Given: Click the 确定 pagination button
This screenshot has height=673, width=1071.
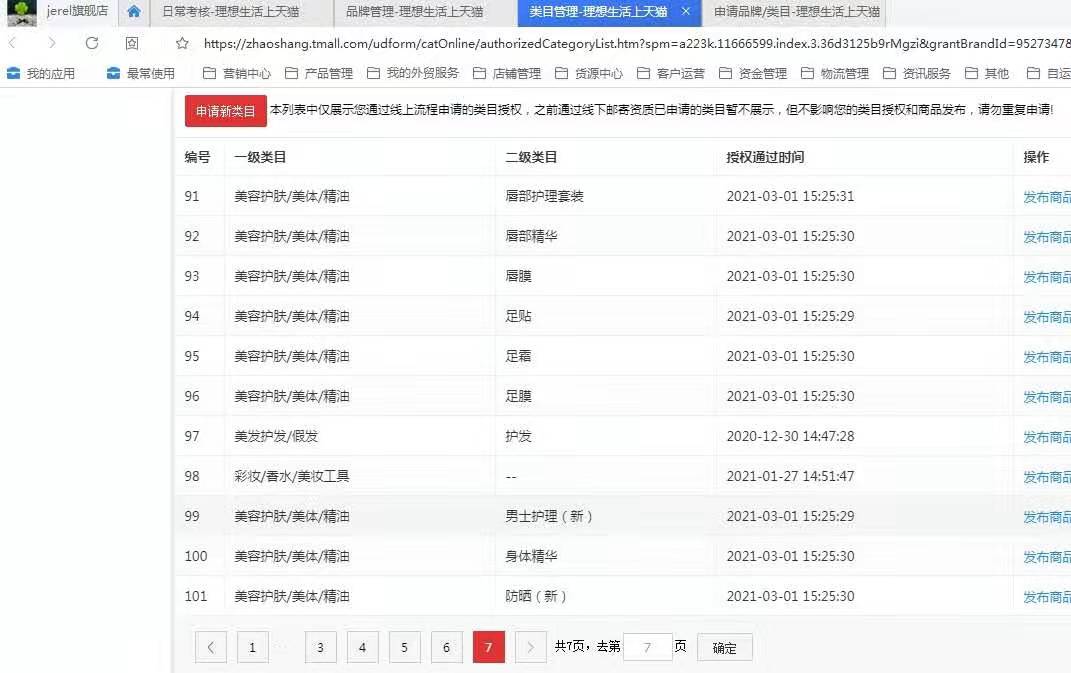Looking at the screenshot, I should (724, 648).
